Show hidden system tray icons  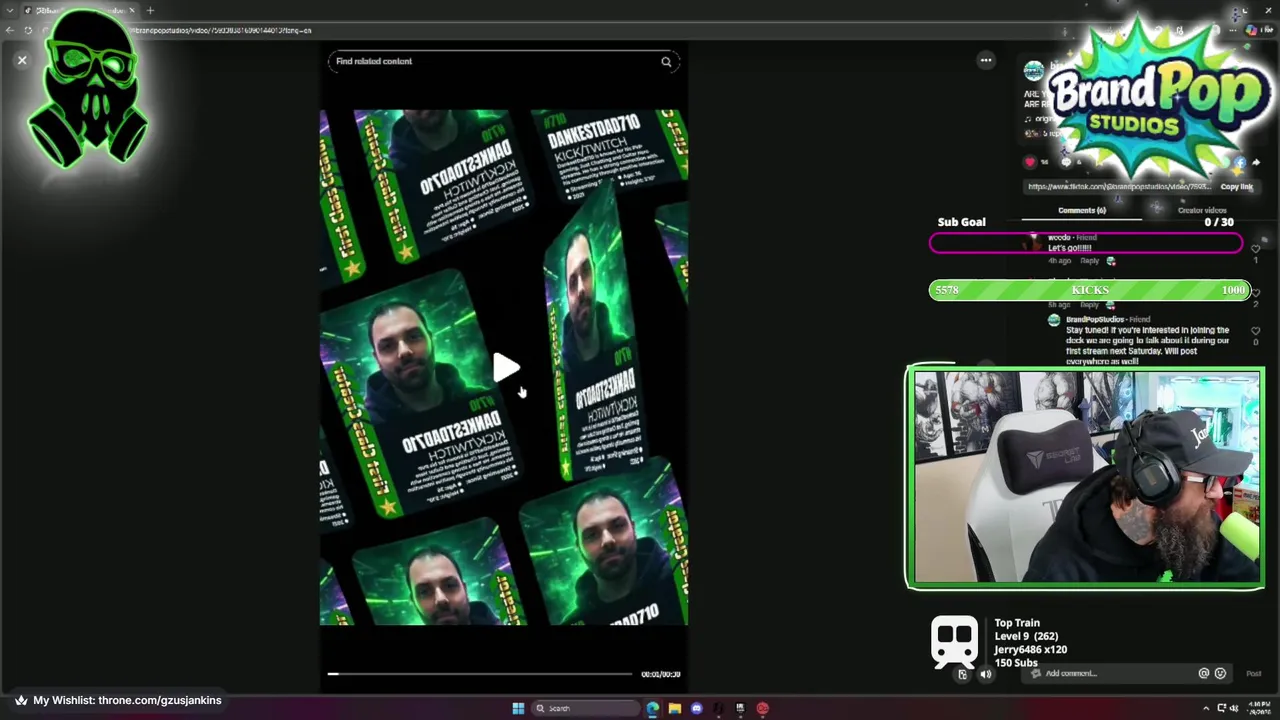(1205, 708)
